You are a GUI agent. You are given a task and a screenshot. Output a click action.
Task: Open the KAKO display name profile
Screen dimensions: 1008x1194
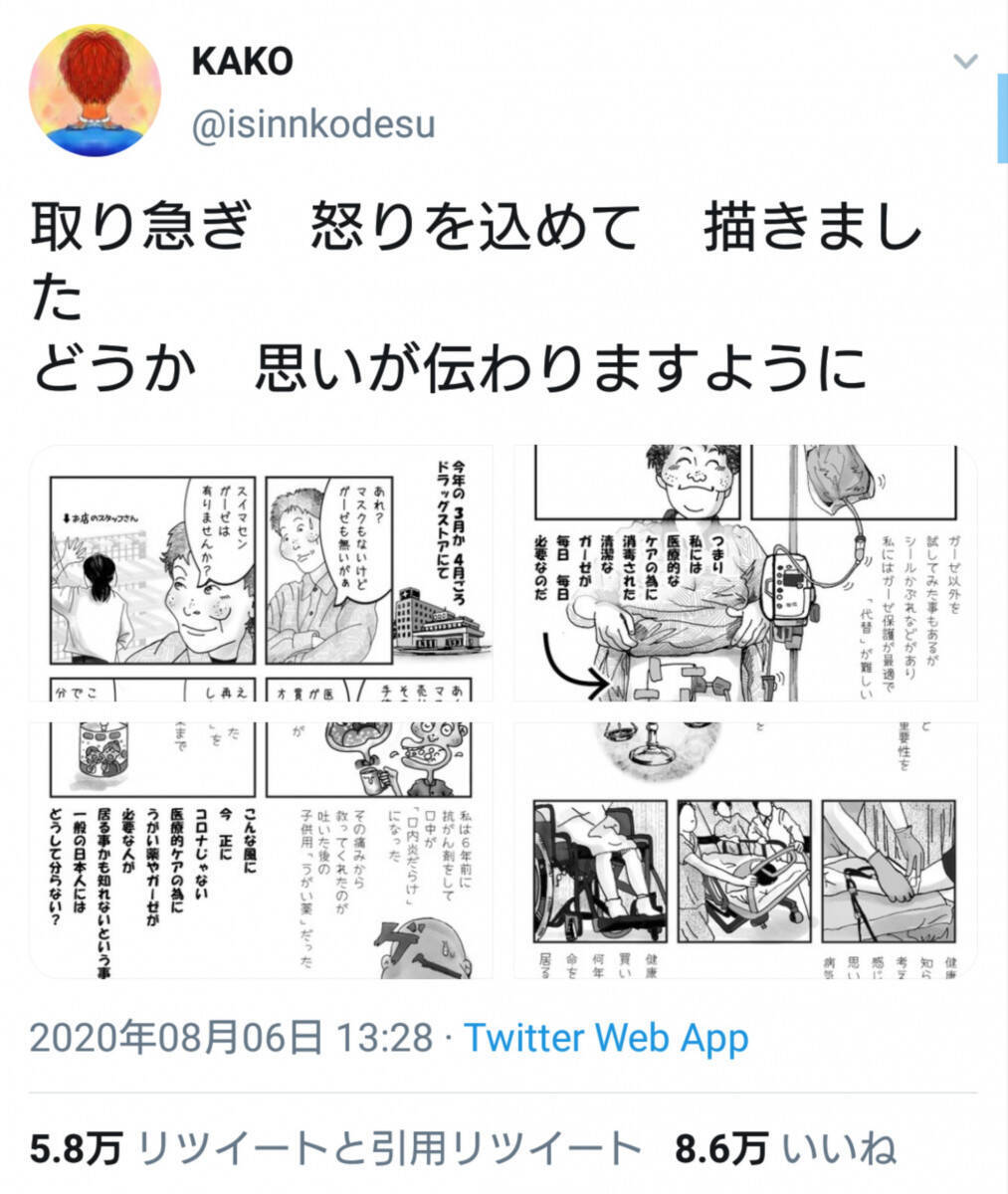(x=242, y=62)
